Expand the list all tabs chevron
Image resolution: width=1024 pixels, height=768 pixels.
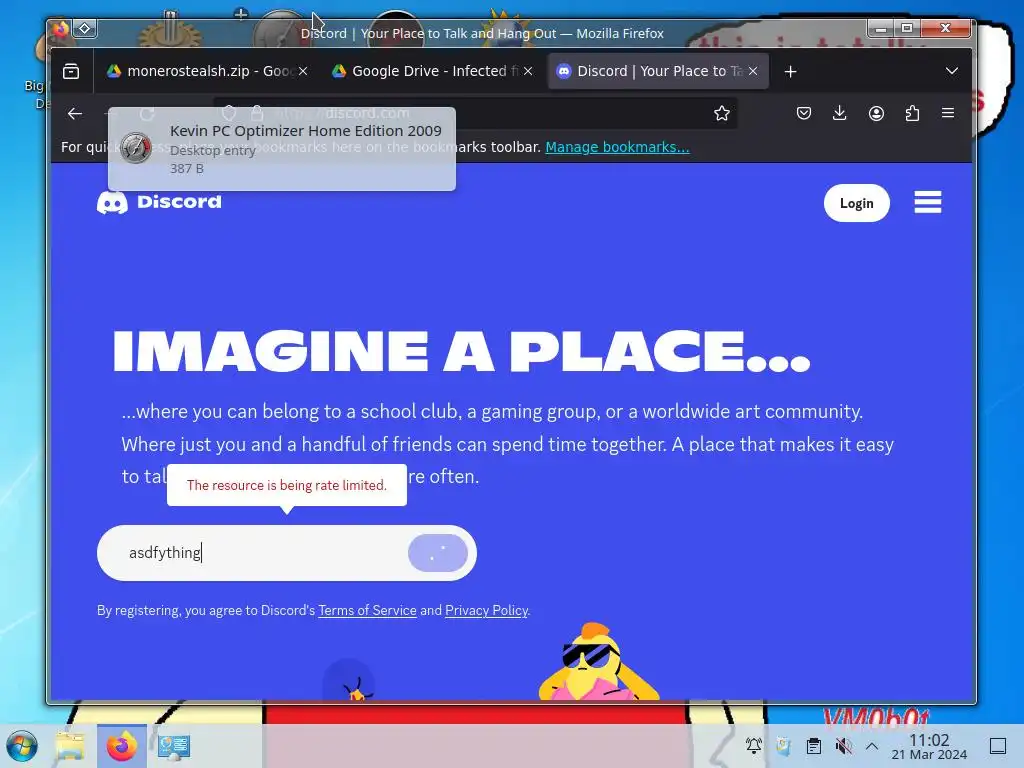click(952, 71)
